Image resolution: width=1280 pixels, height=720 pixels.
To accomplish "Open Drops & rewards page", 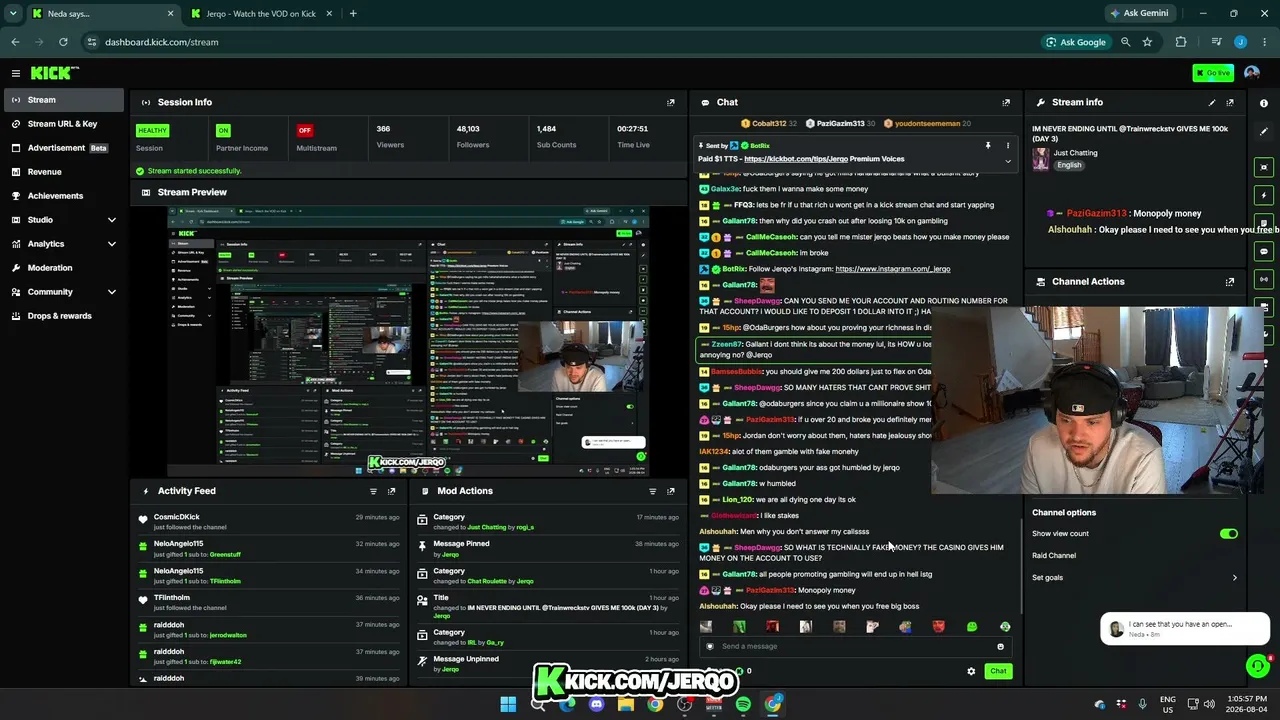I will (x=64, y=316).
